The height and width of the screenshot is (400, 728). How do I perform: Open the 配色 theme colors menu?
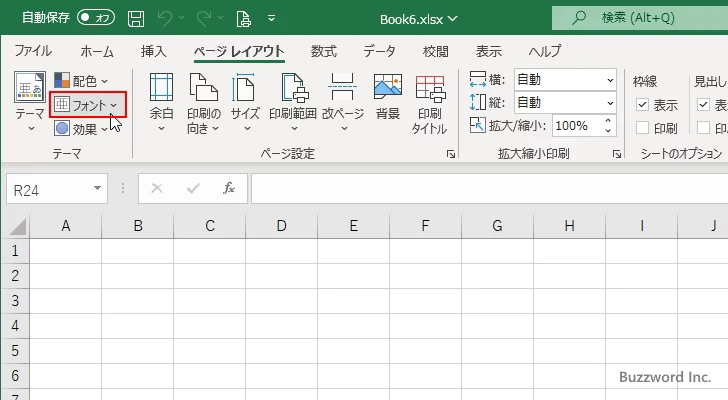81,81
